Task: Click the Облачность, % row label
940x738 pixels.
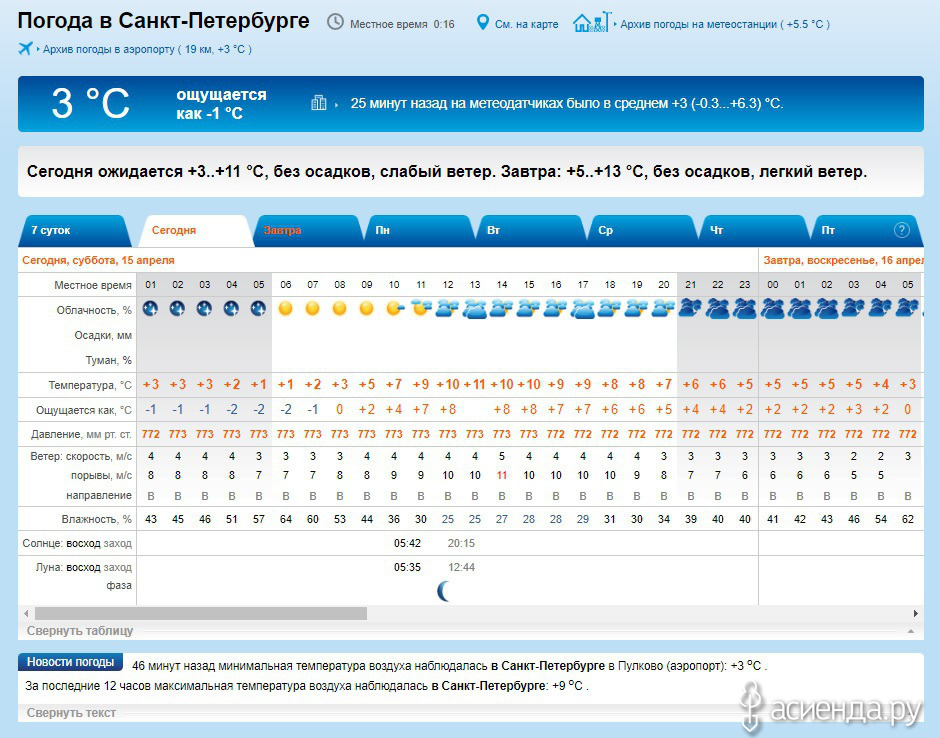Action: (94, 311)
